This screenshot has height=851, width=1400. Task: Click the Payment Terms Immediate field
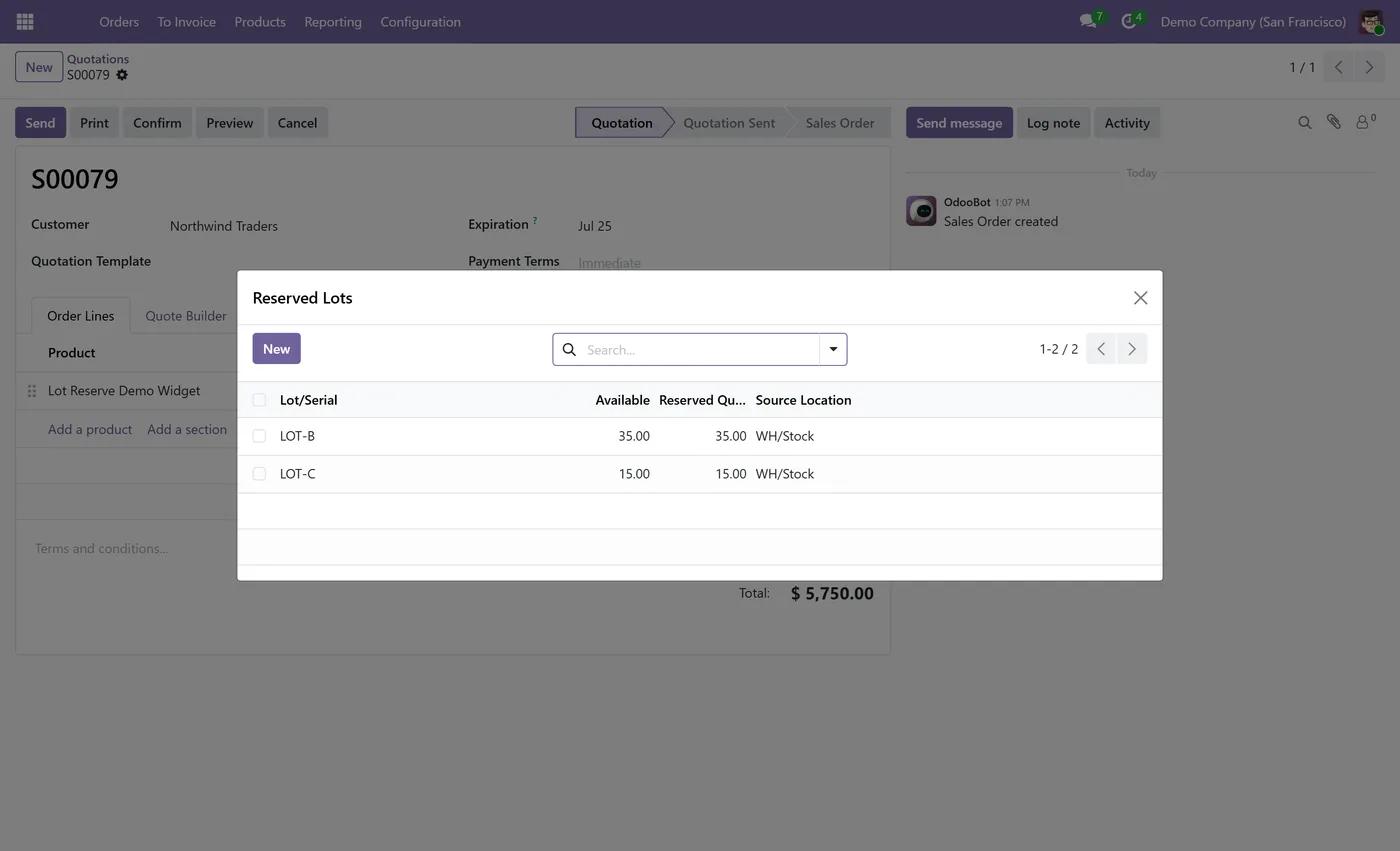[609, 262]
